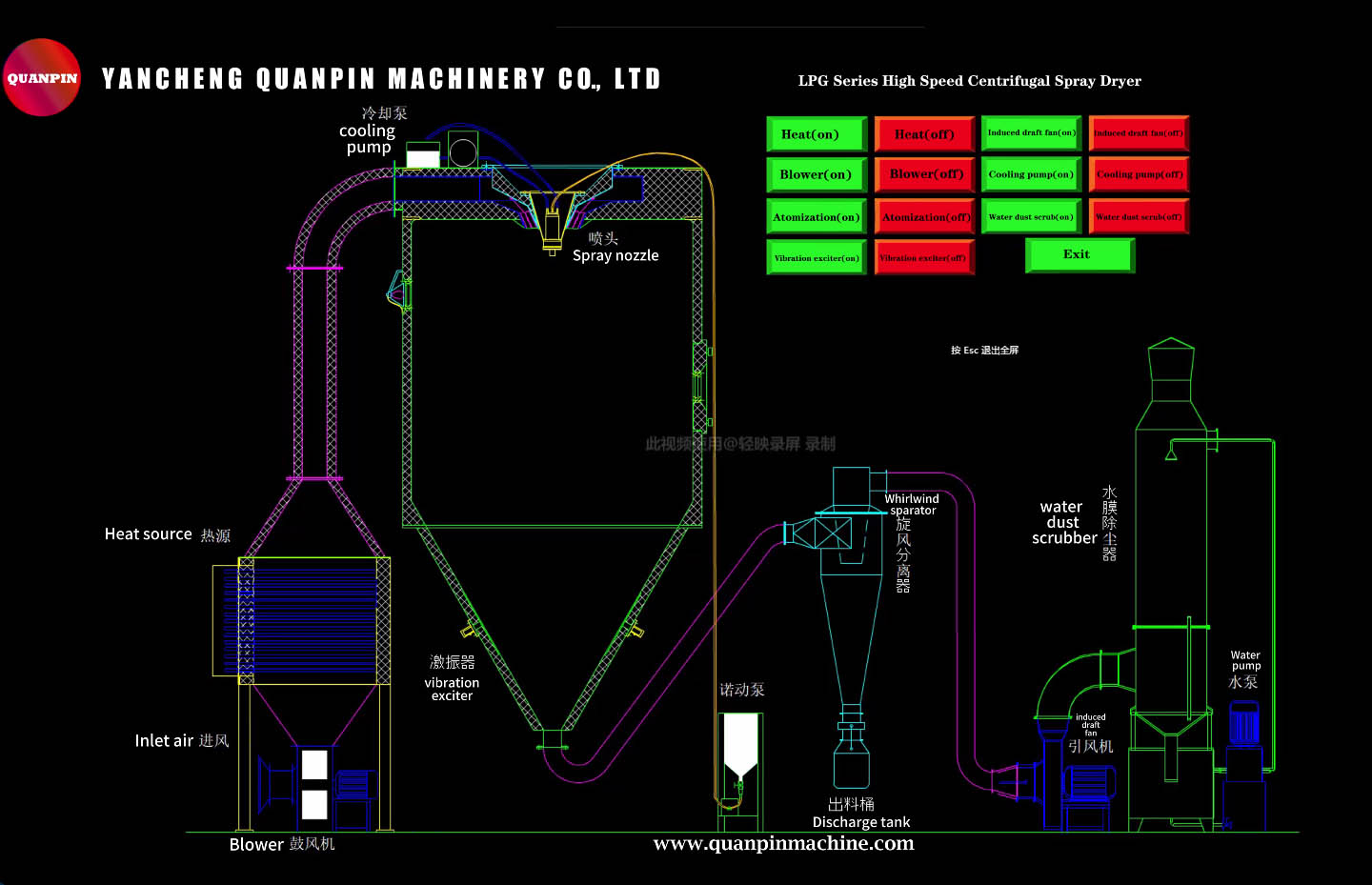Click the green Exit button
Image resolution: width=1372 pixels, height=885 pixels.
(1079, 255)
